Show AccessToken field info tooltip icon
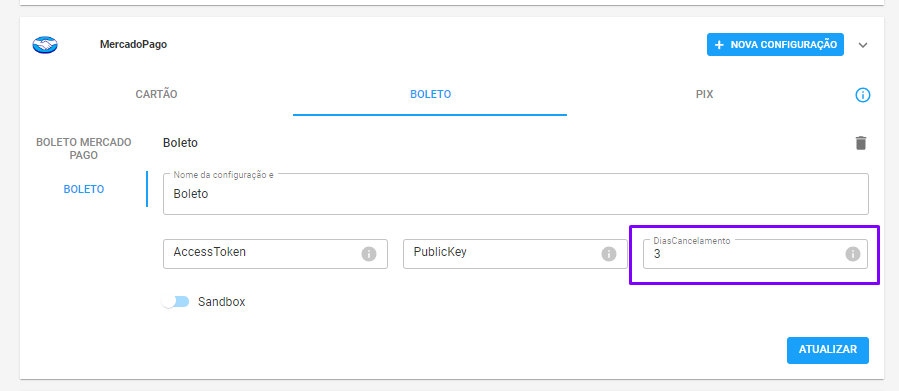The width and height of the screenshot is (899, 391). tap(369, 254)
